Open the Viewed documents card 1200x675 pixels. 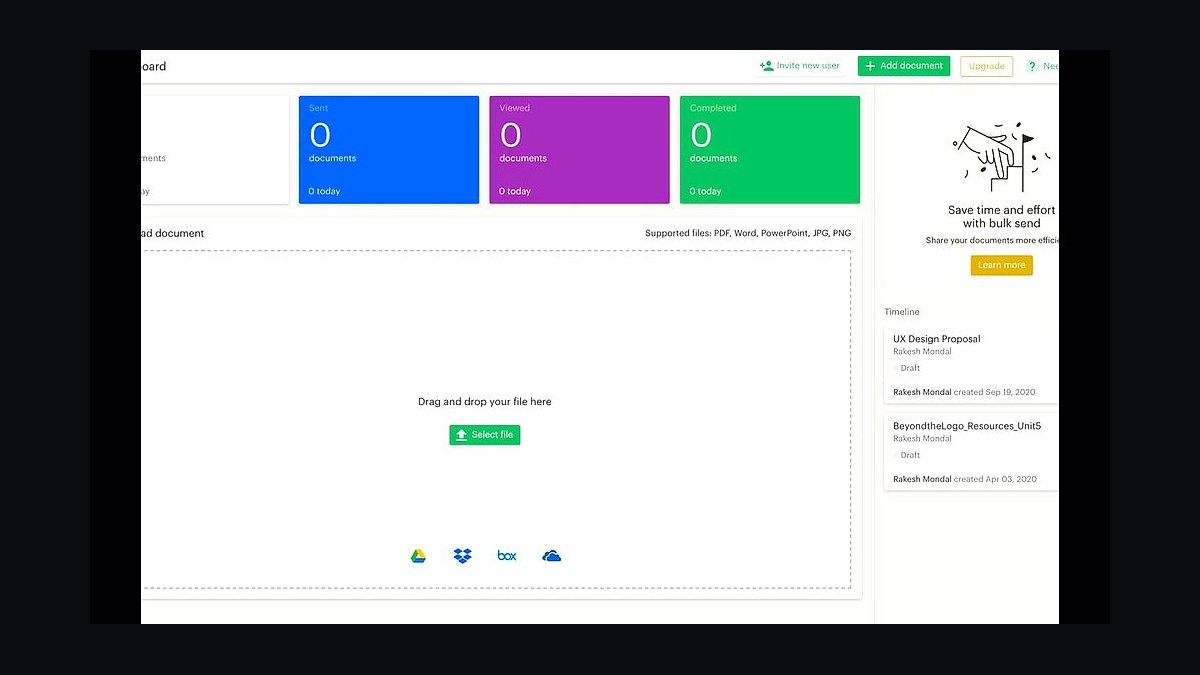tap(579, 150)
